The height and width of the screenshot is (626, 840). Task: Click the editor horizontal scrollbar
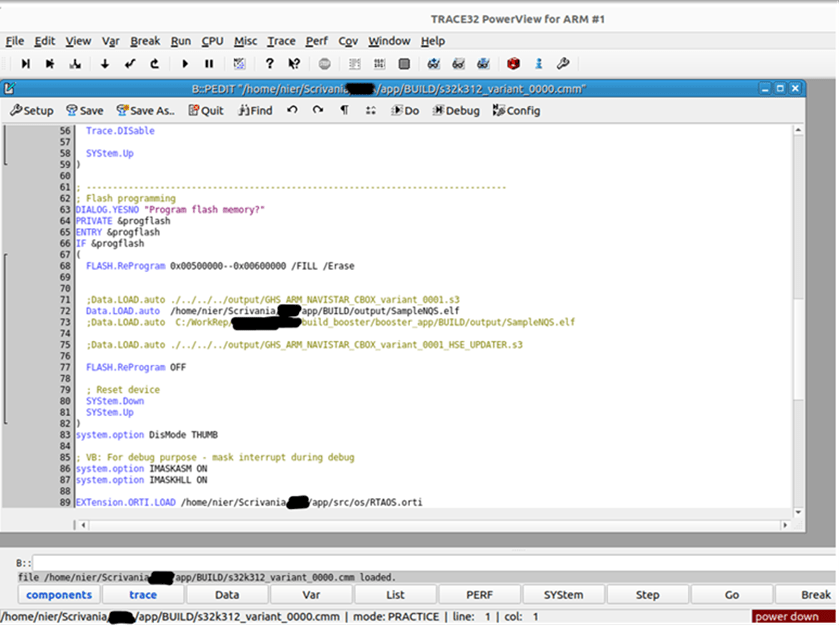(434, 525)
